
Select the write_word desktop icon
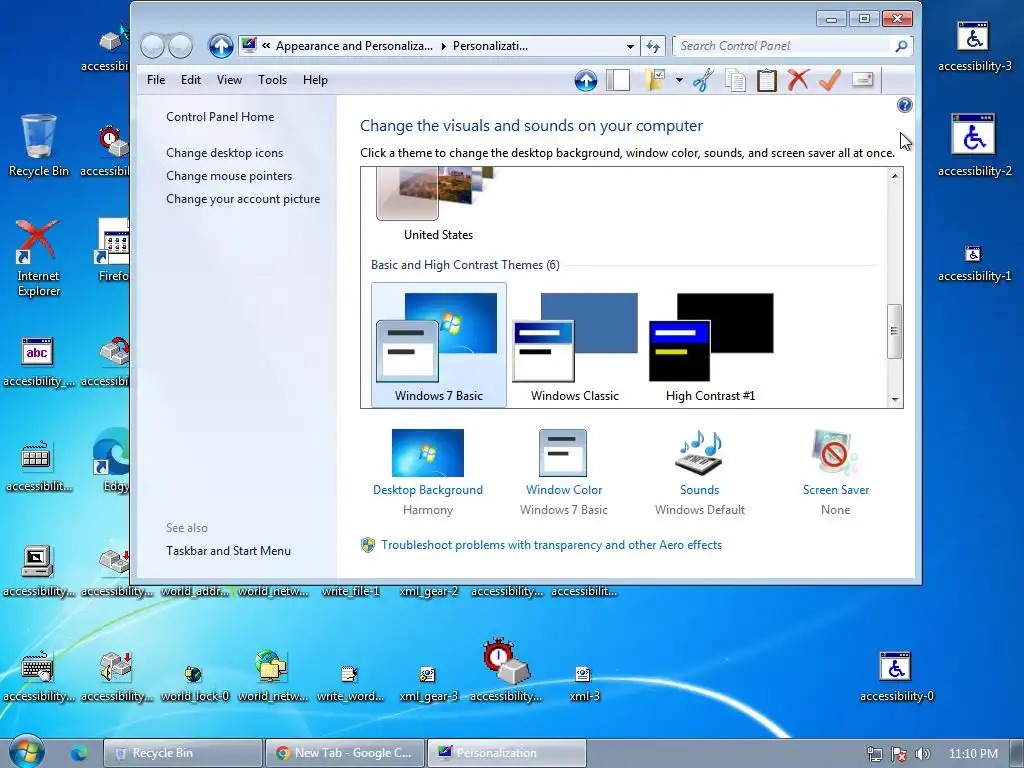click(350, 683)
